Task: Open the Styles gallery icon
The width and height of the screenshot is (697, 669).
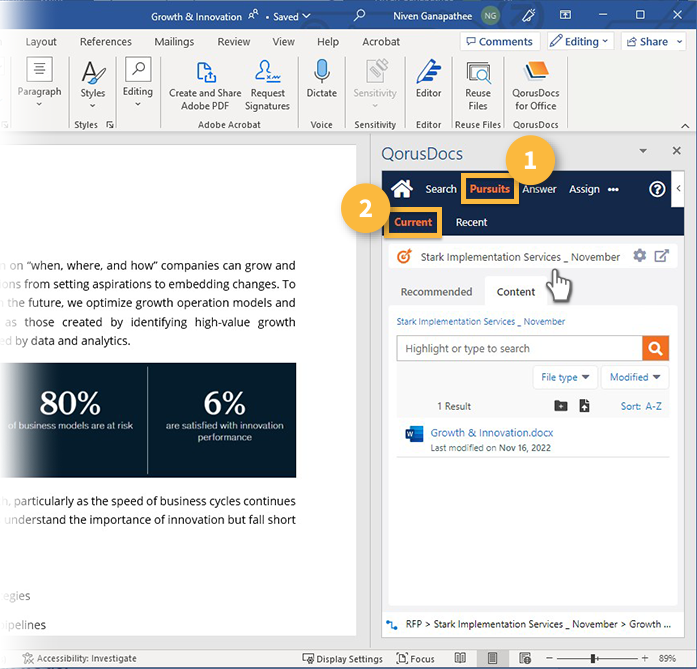Action: click(x=92, y=72)
